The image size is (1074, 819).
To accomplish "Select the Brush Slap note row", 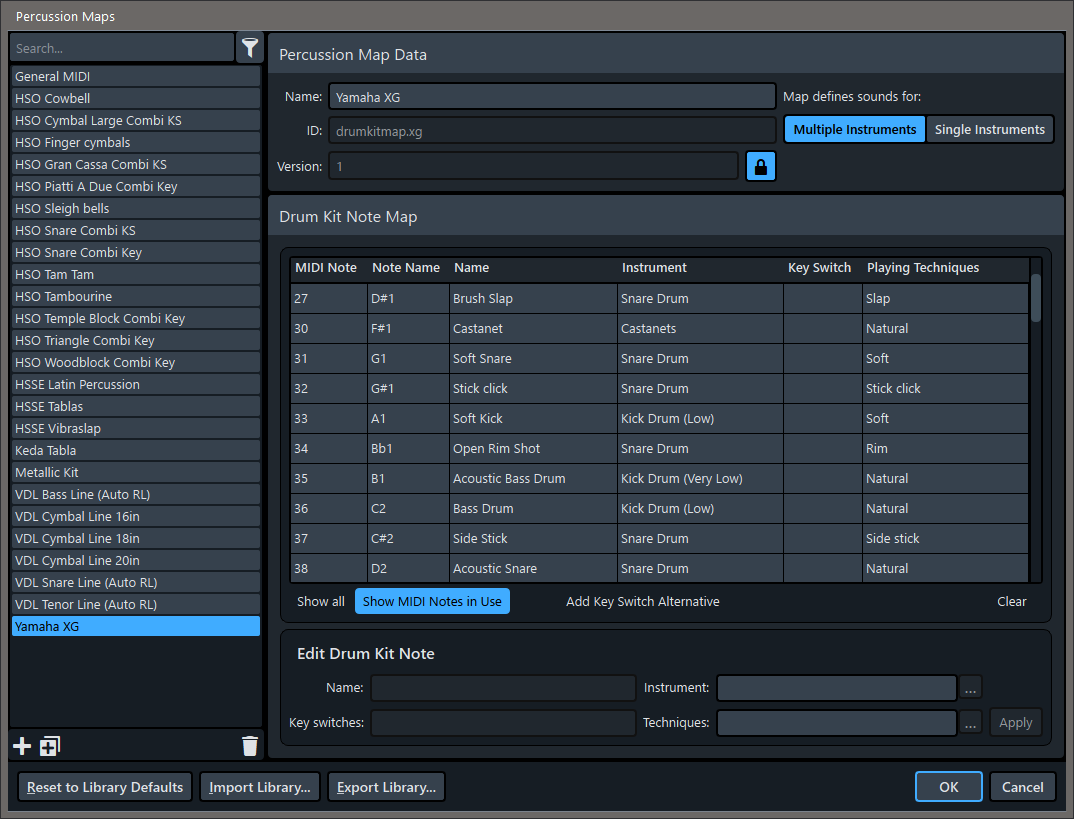I will (x=660, y=299).
